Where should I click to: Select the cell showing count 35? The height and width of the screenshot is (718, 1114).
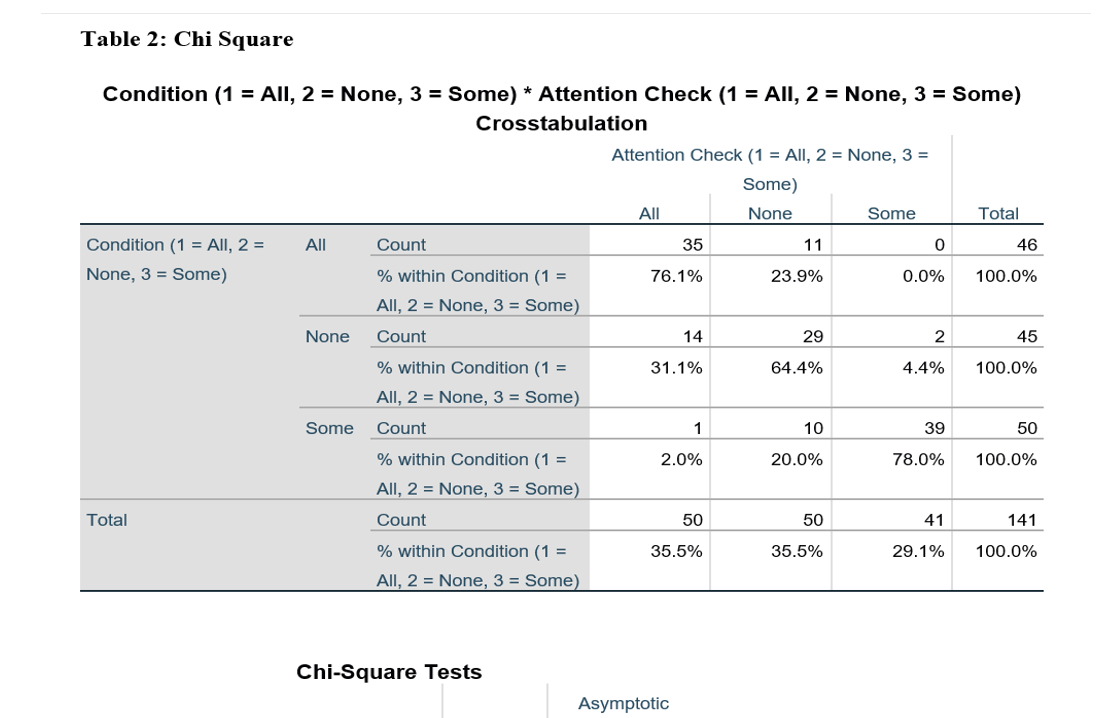pyautogui.click(x=692, y=244)
